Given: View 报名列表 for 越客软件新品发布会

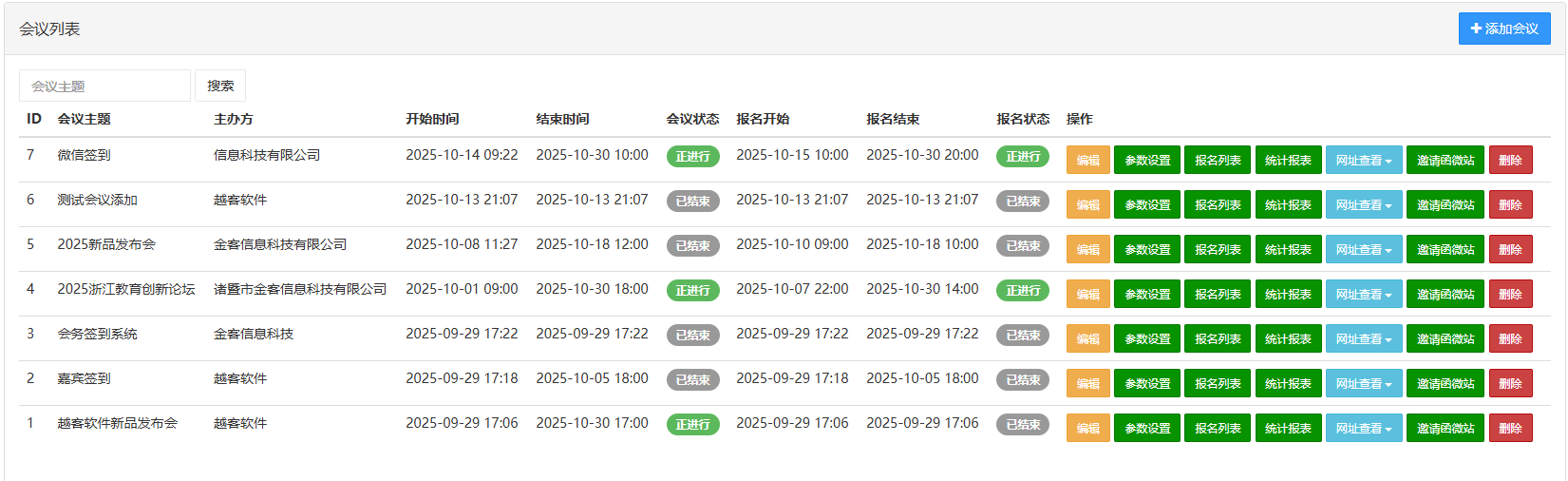Looking at the screenshot, I should click(1218, 428).
